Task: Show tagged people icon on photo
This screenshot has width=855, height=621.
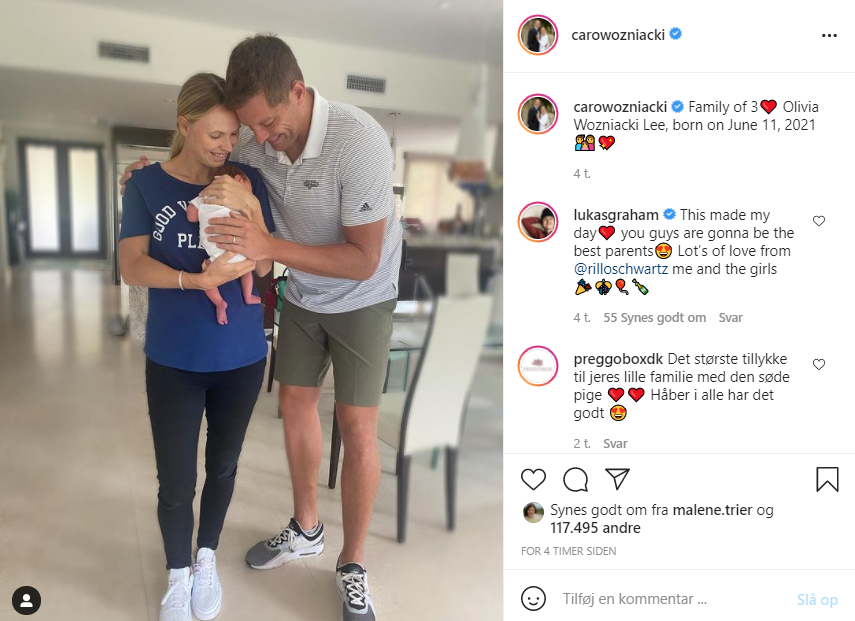Action: (x=26, y=600)
